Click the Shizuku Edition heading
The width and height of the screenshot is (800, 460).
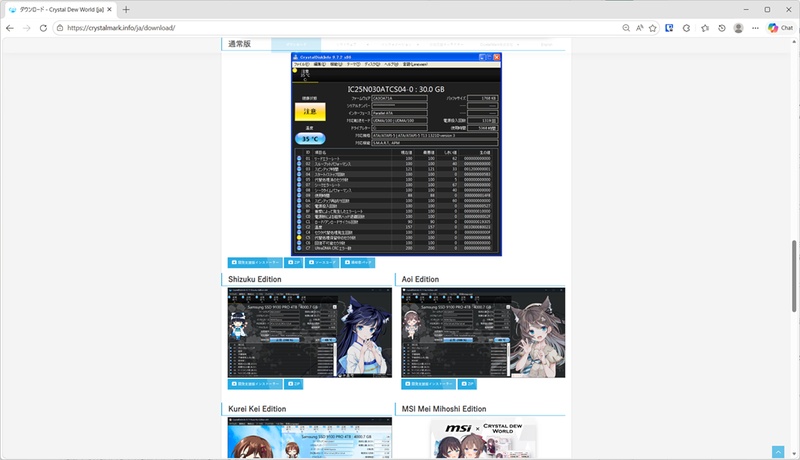(x=255, y=279)
